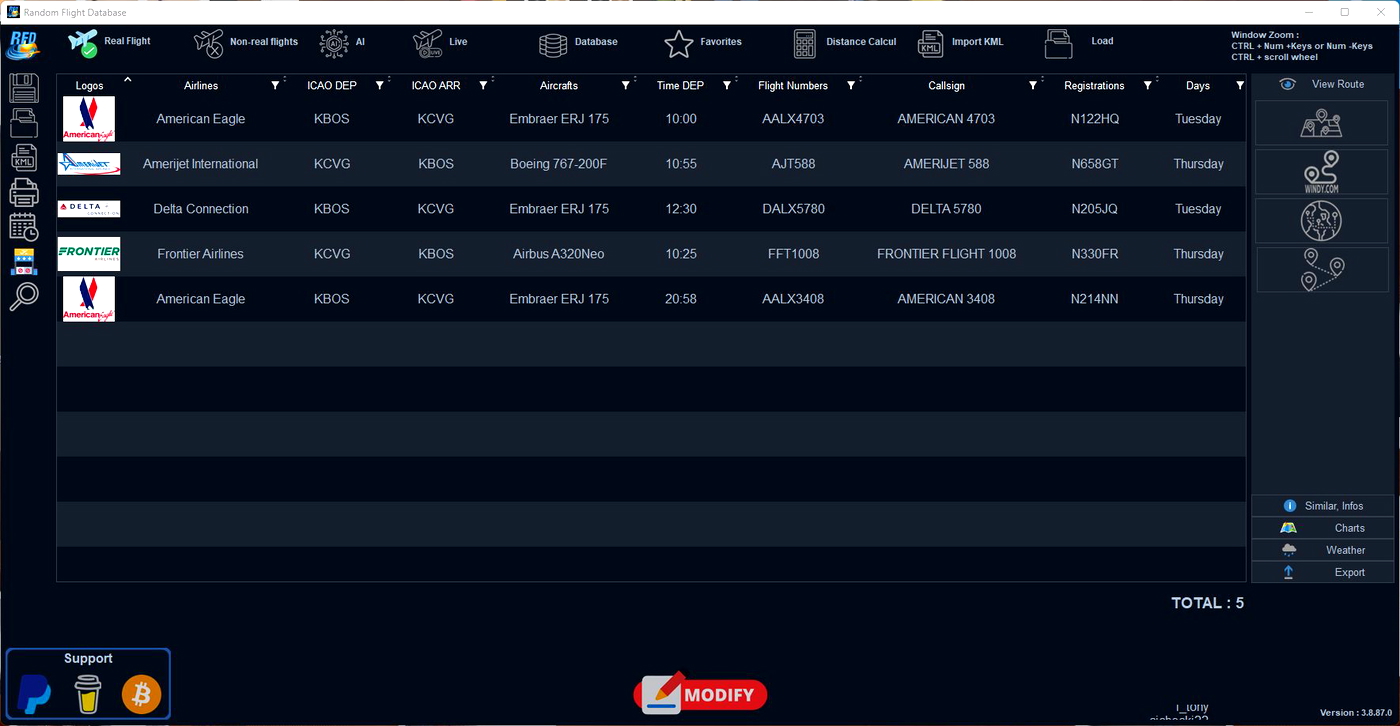
Task: Select Live flights mode
Action: [440, 42]
